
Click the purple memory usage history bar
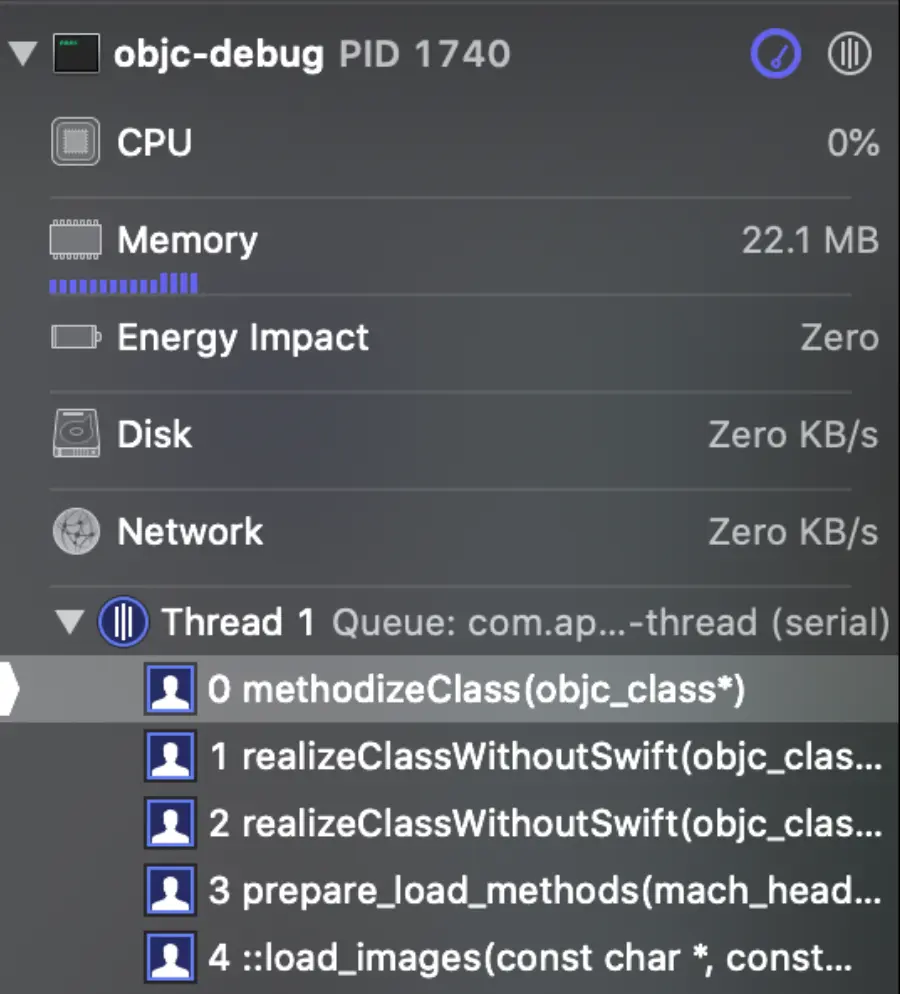124,283
